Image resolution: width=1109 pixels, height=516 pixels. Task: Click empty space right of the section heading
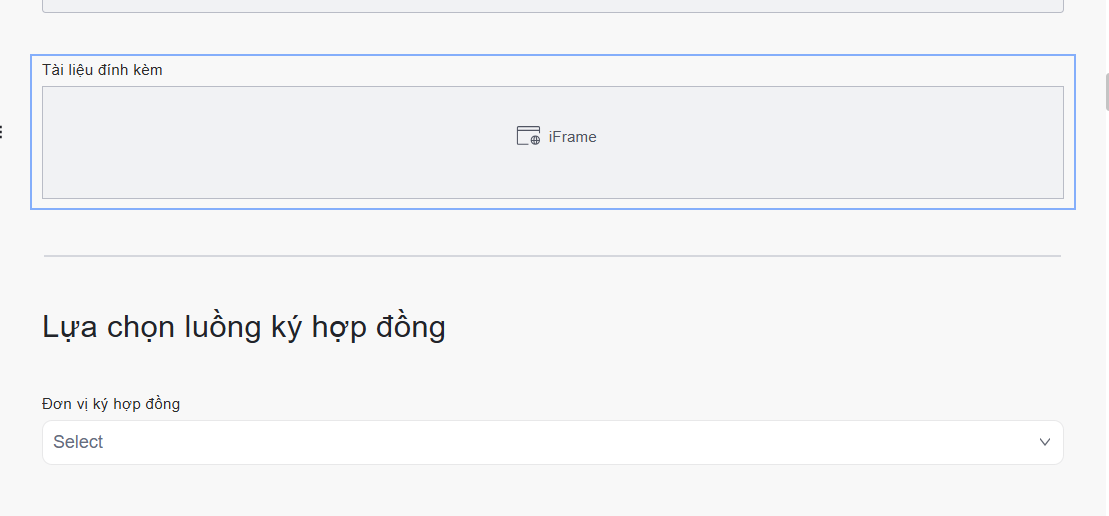pyautogui.click(x=750, y=327)
